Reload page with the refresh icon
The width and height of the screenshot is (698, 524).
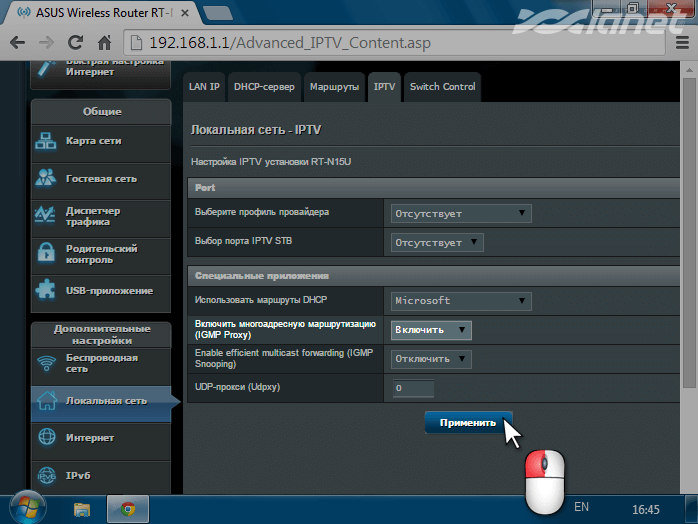(x=75, y=44)
